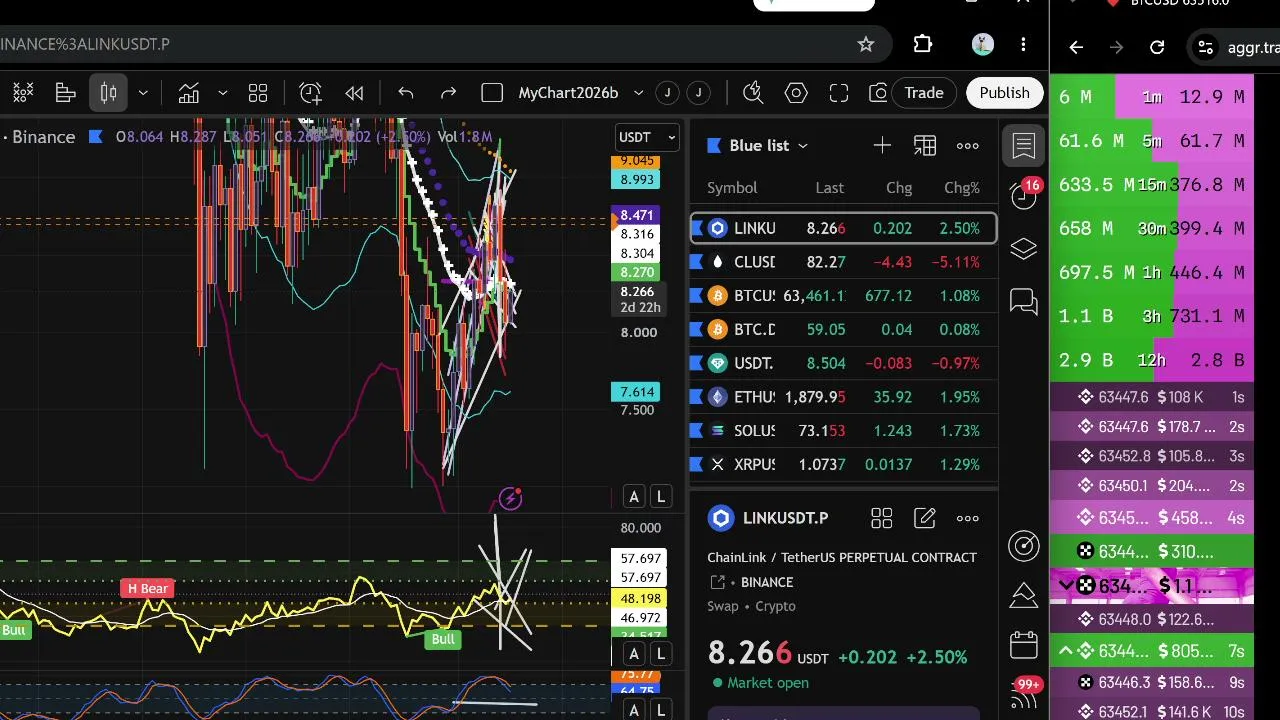Toggle log scale L on the main price axis

pyautogui.click(x=661, y=497)
